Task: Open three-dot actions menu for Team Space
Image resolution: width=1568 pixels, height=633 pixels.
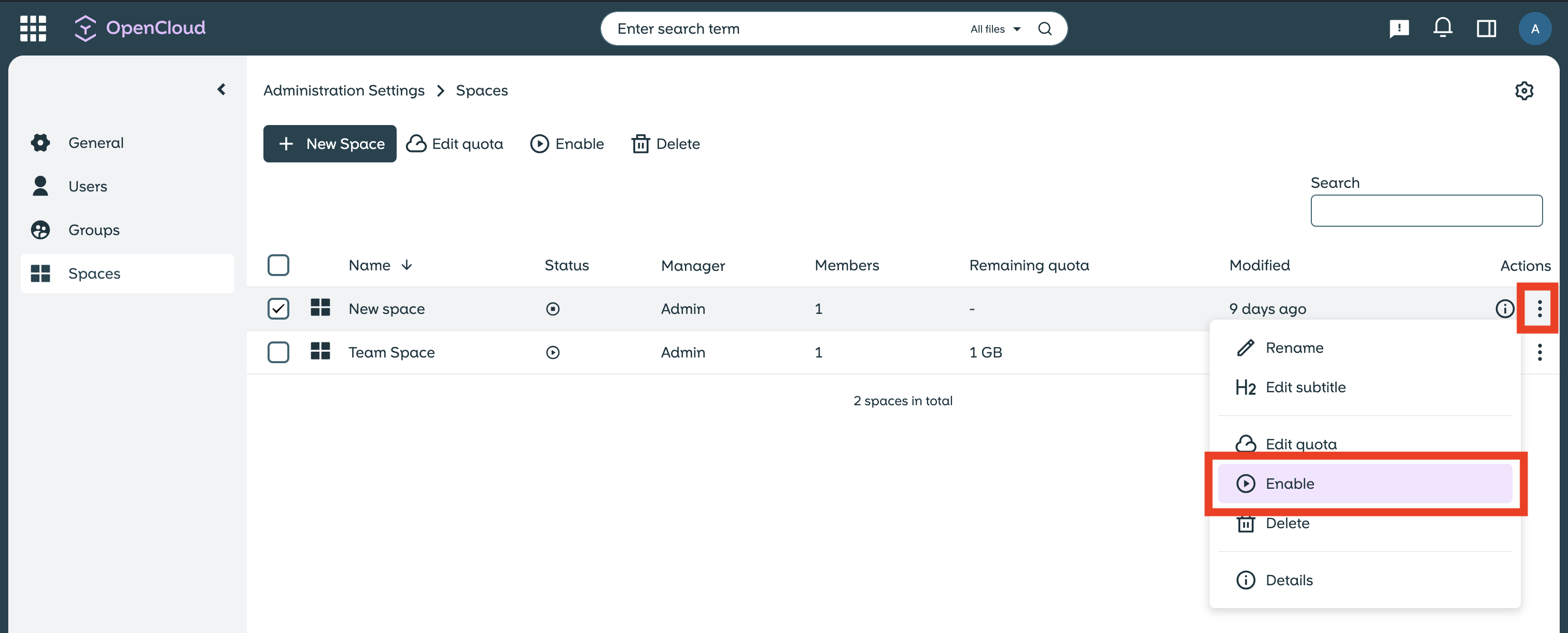Action: click(1539, 352)
